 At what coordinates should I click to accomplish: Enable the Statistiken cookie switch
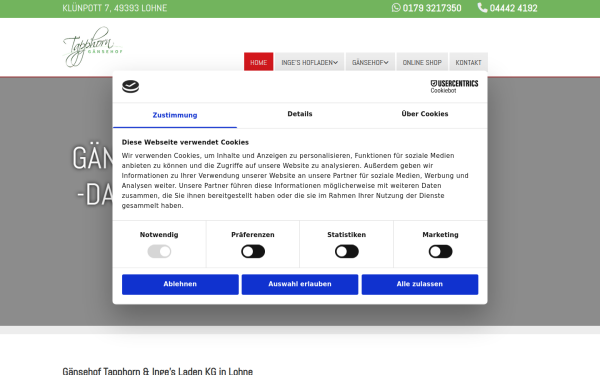point(347,251)
